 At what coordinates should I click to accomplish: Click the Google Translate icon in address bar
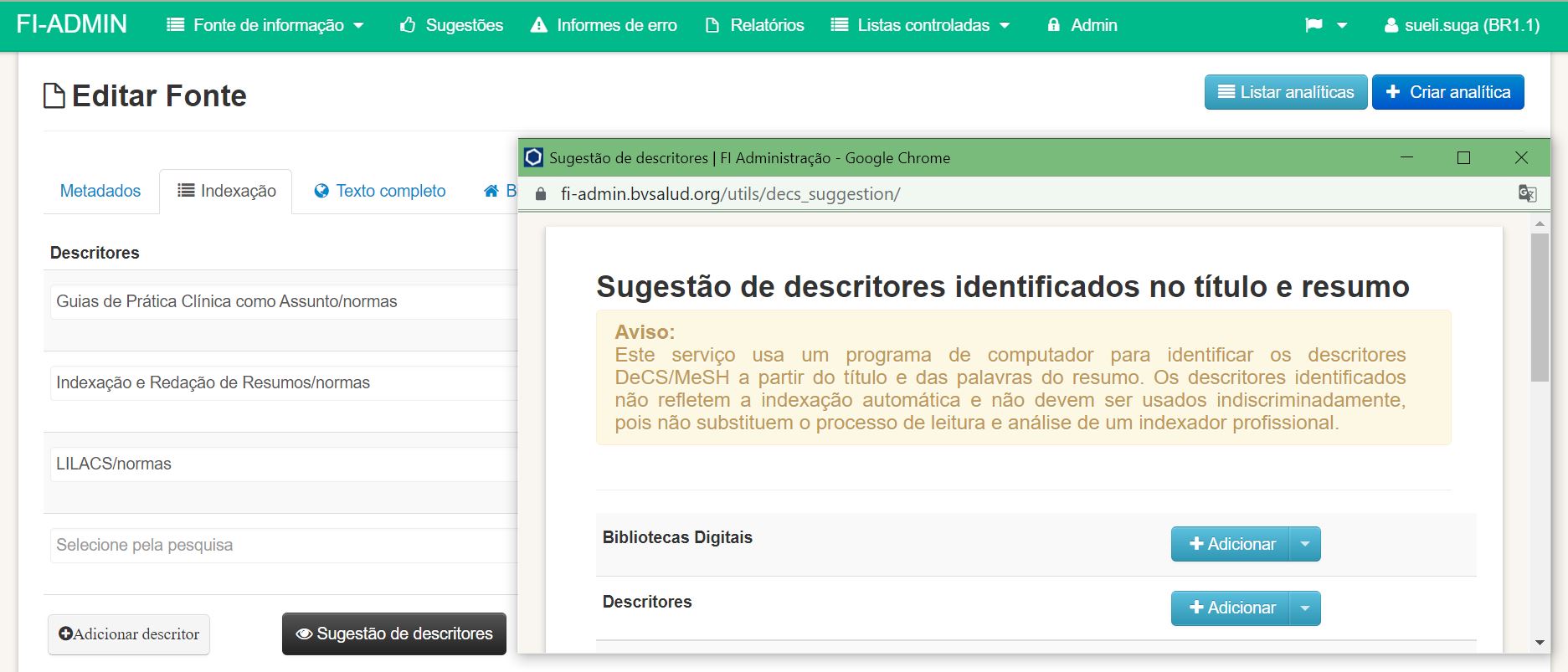[1527, 194]
